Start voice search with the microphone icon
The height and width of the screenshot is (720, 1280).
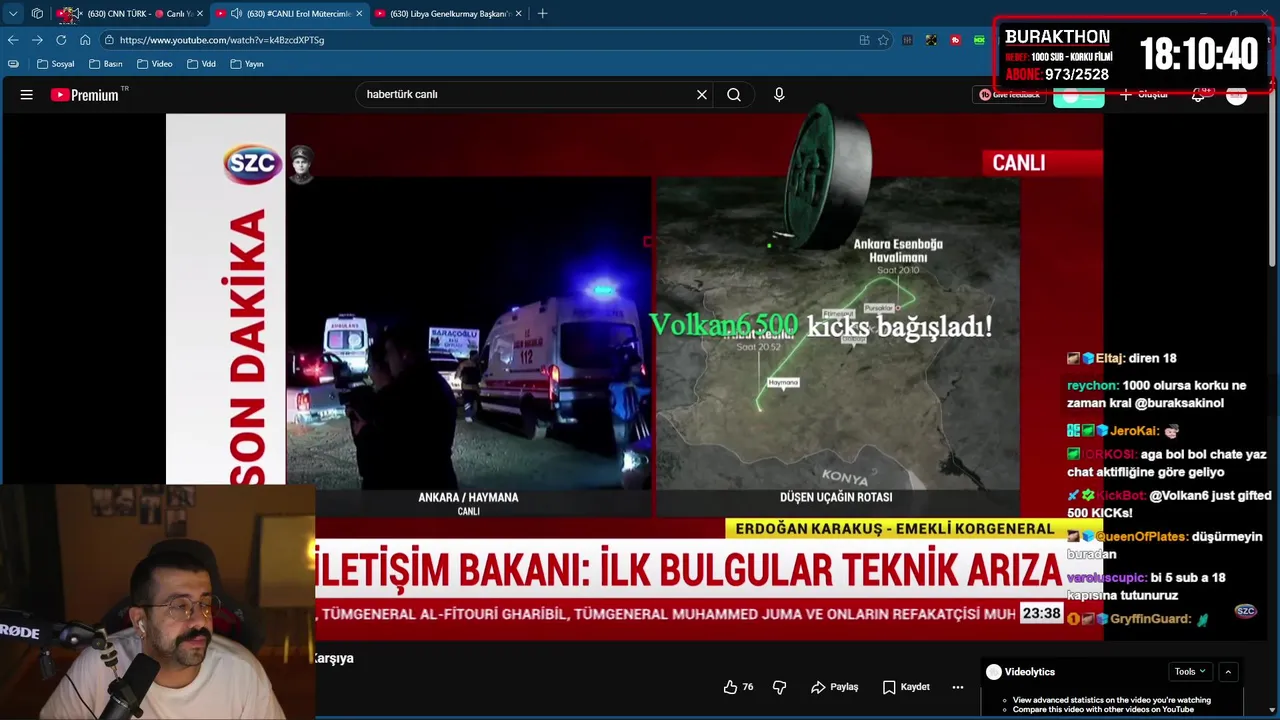pyautogui.click(x=779, y=95)
